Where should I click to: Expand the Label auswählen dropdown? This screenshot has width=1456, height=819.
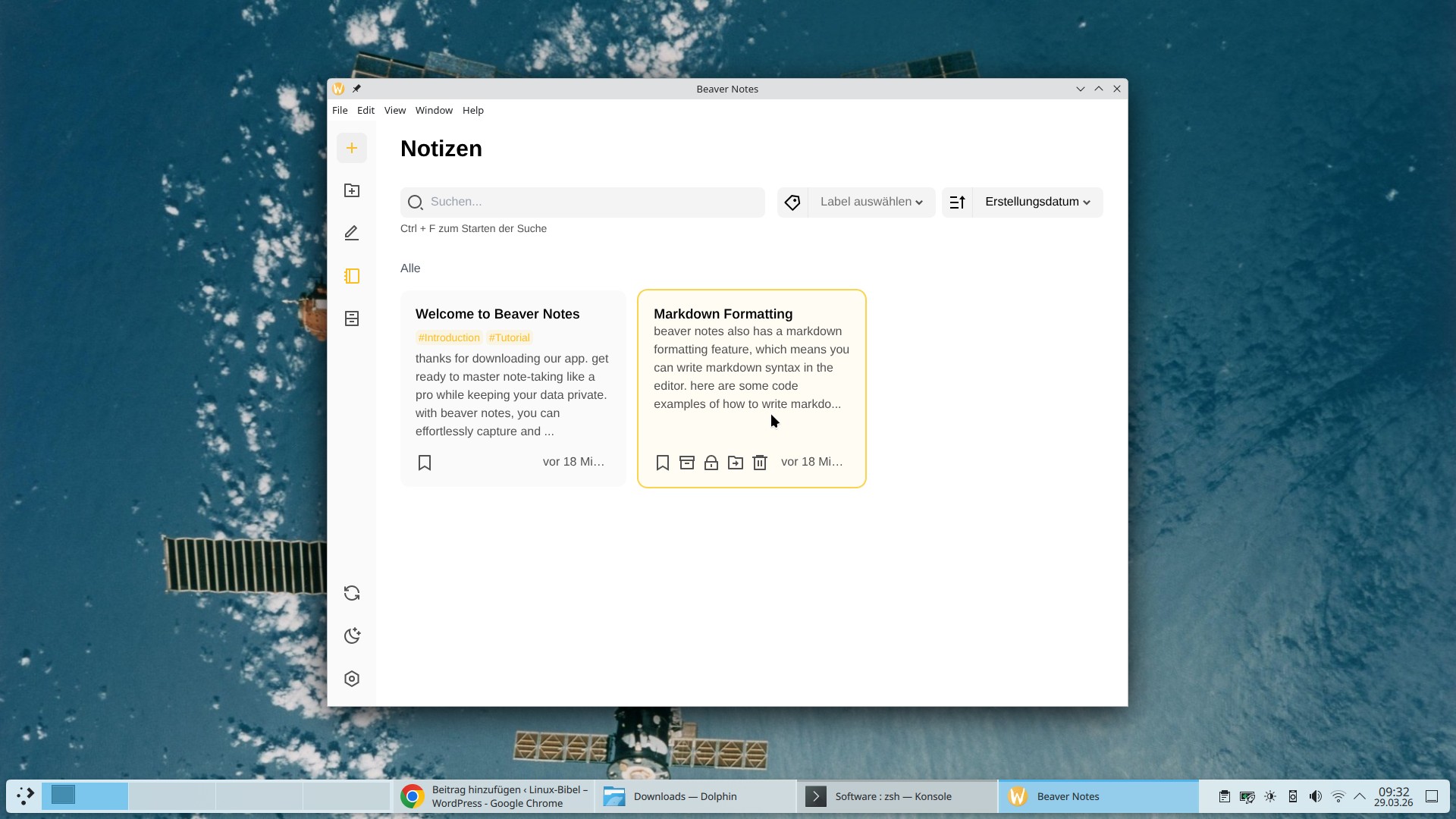pos(871,202)
